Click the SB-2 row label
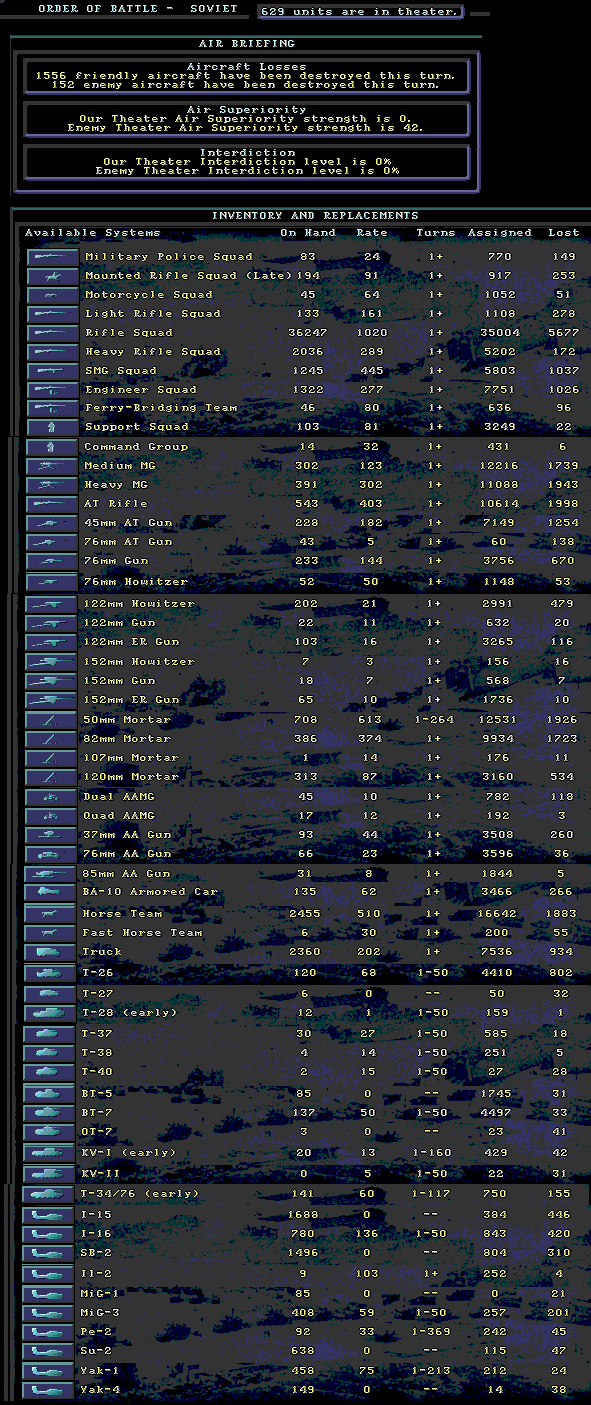This screenshot has width=591, height=1405. pos(97,1254)
